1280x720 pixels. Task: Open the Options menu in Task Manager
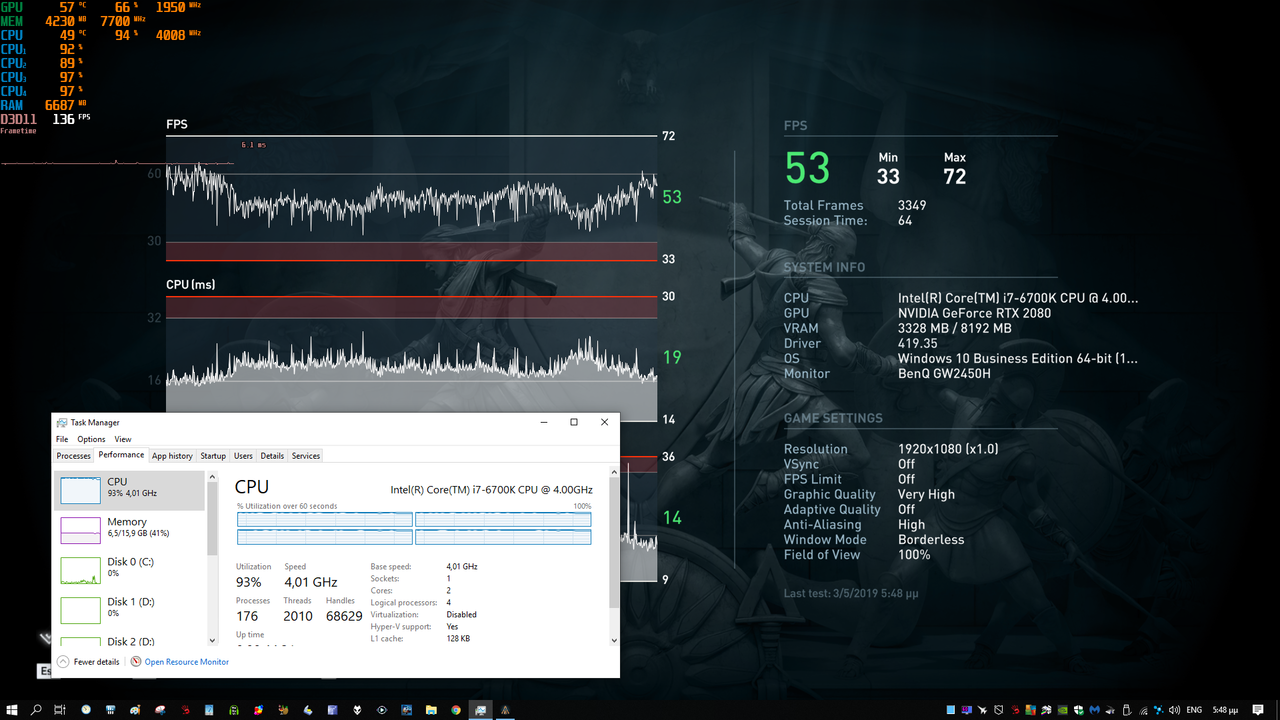point(91,439)
